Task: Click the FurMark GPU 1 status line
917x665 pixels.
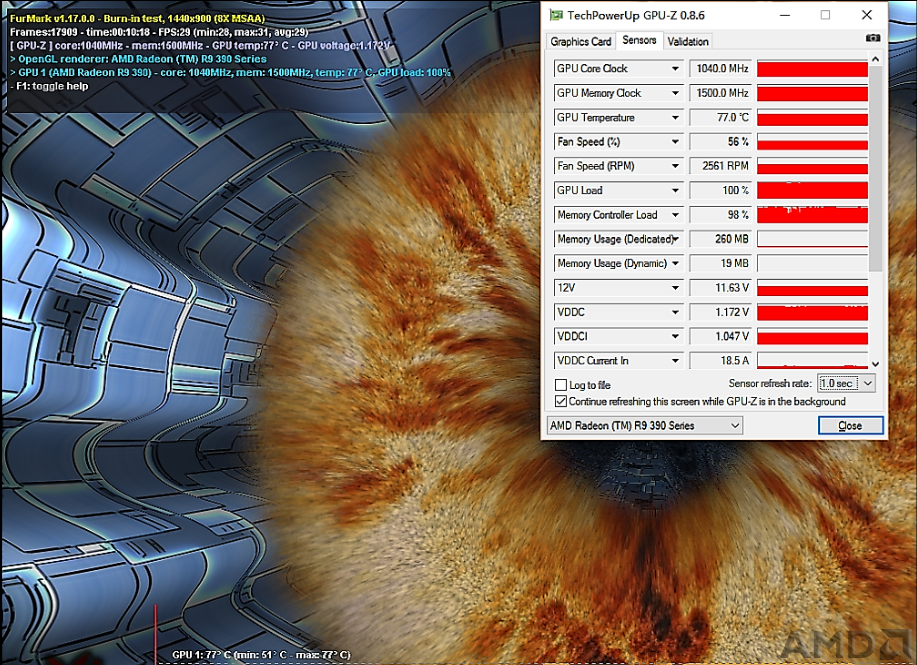Action: coord(230,73)
